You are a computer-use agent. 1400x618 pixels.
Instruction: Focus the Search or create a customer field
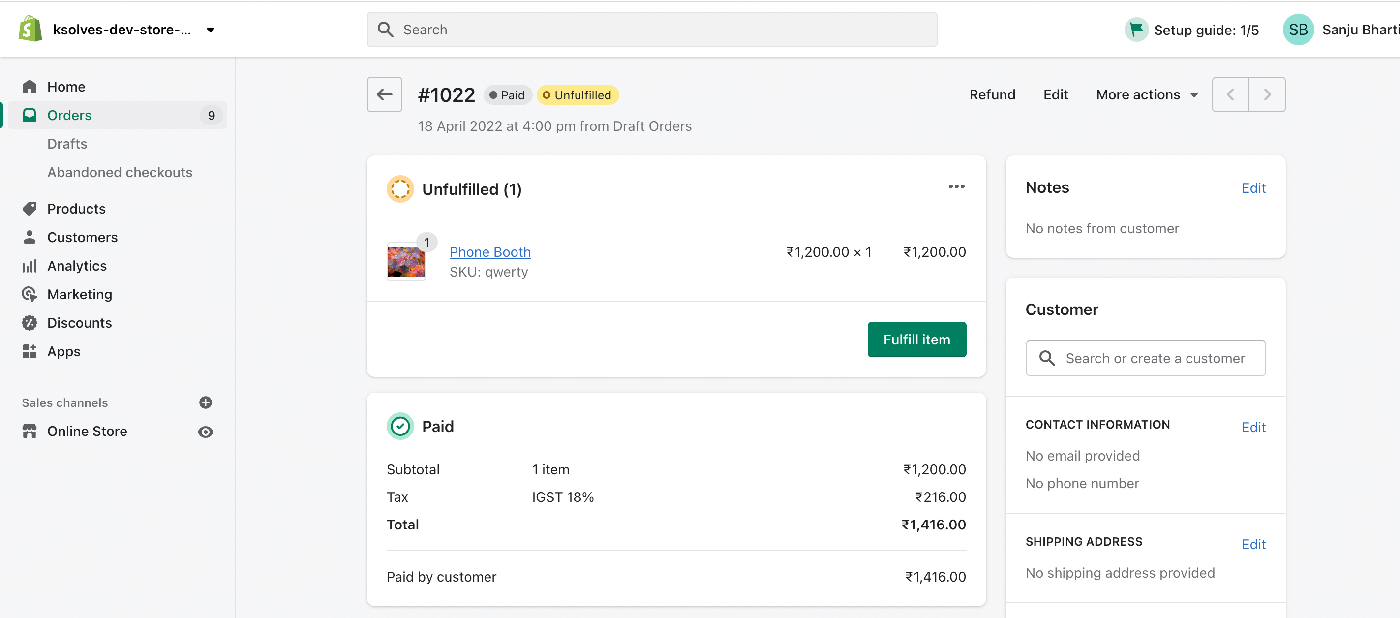tap(1146, 358)
